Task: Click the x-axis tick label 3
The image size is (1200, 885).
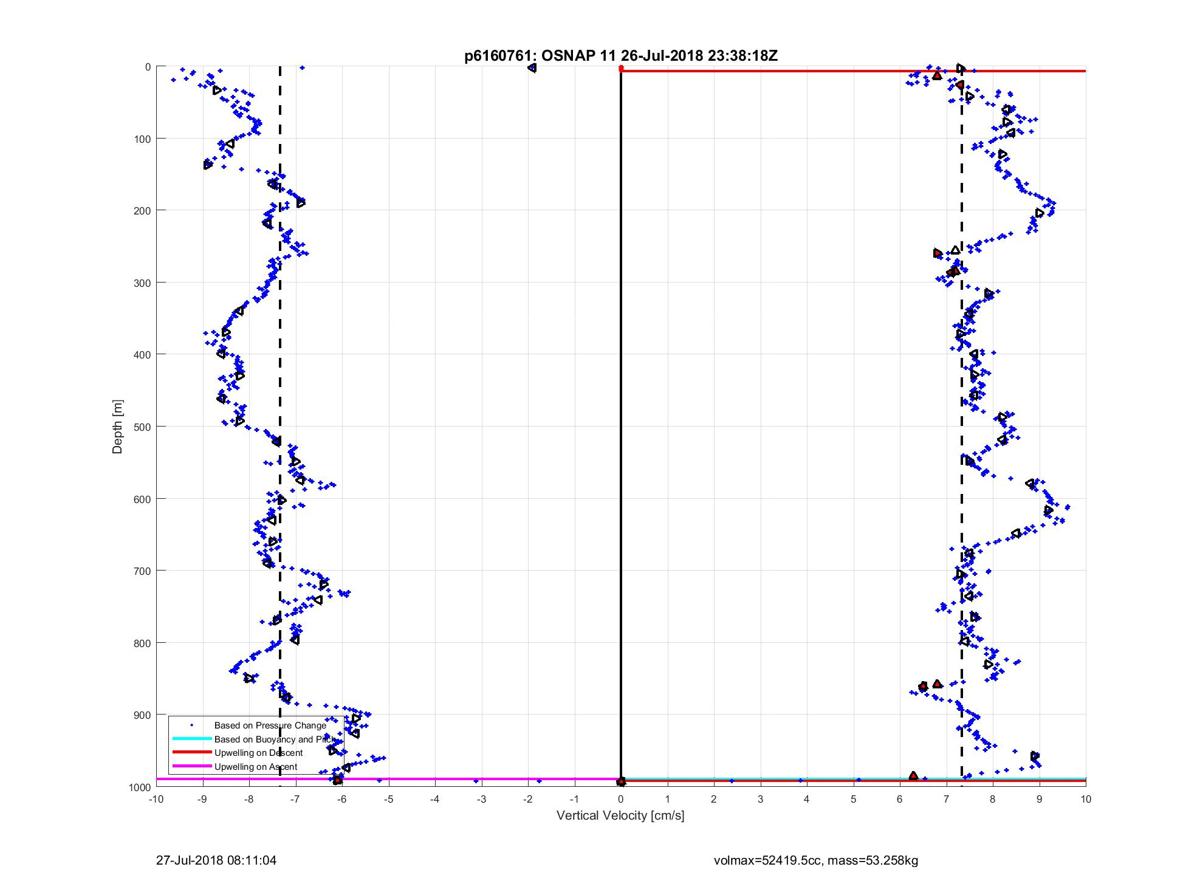Action: coord(760,799)
